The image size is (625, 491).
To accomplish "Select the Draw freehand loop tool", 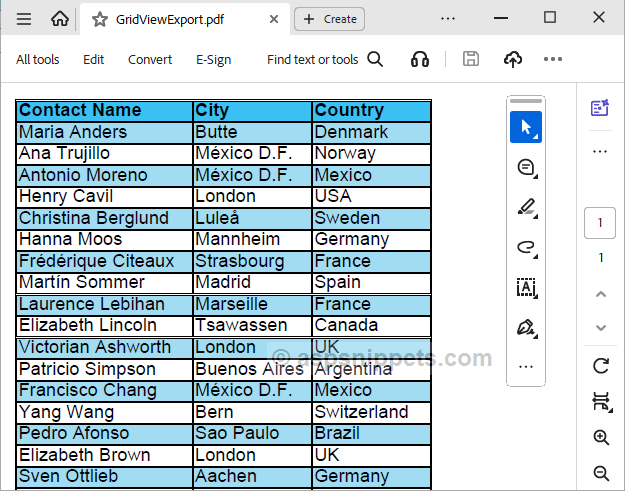I will [x=527, y=247].
